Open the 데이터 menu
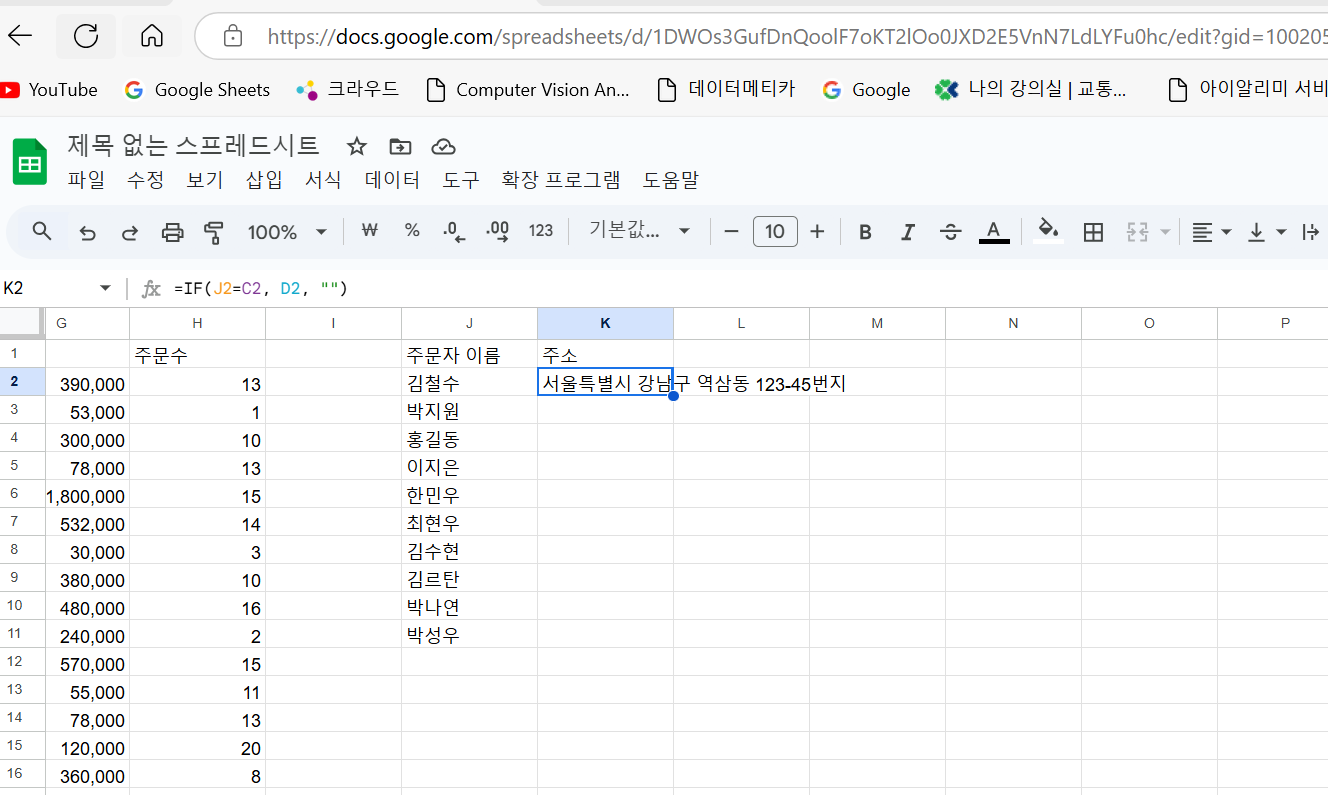1328x795 pixels. click(x=392, y=180)
